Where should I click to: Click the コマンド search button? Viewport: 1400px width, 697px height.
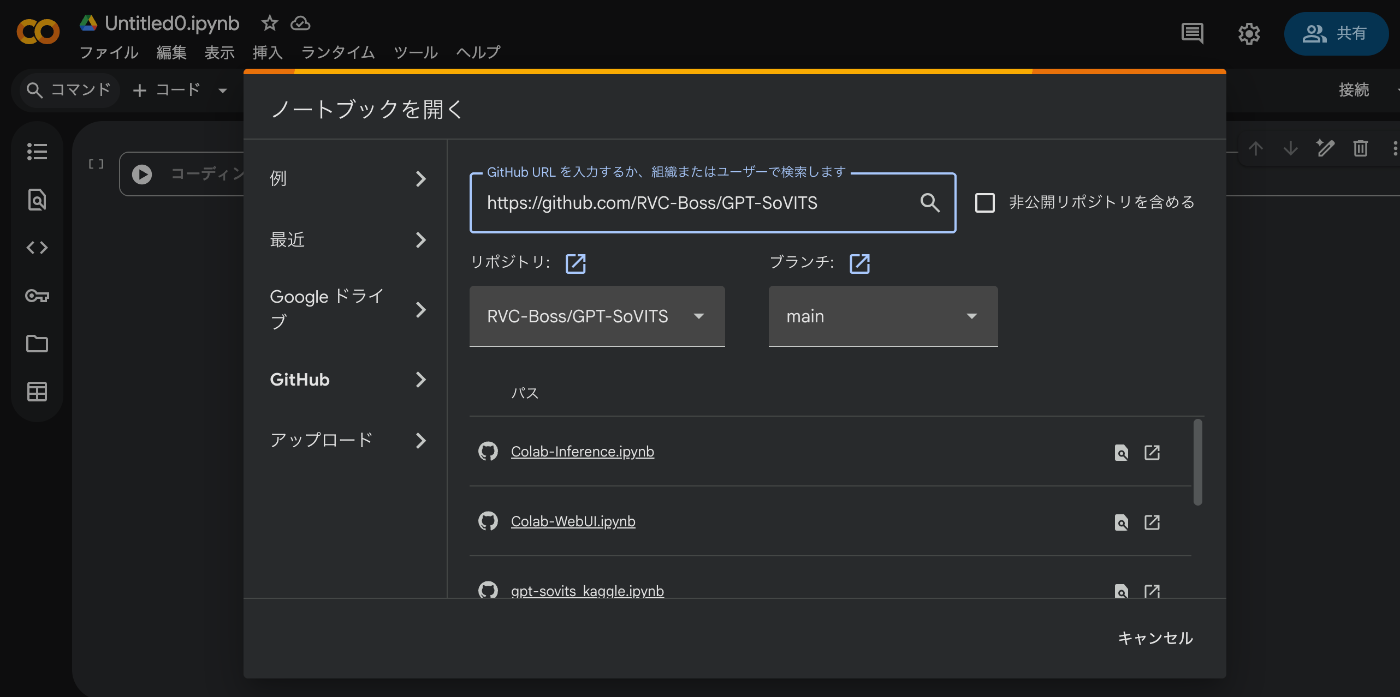[68, 90]
